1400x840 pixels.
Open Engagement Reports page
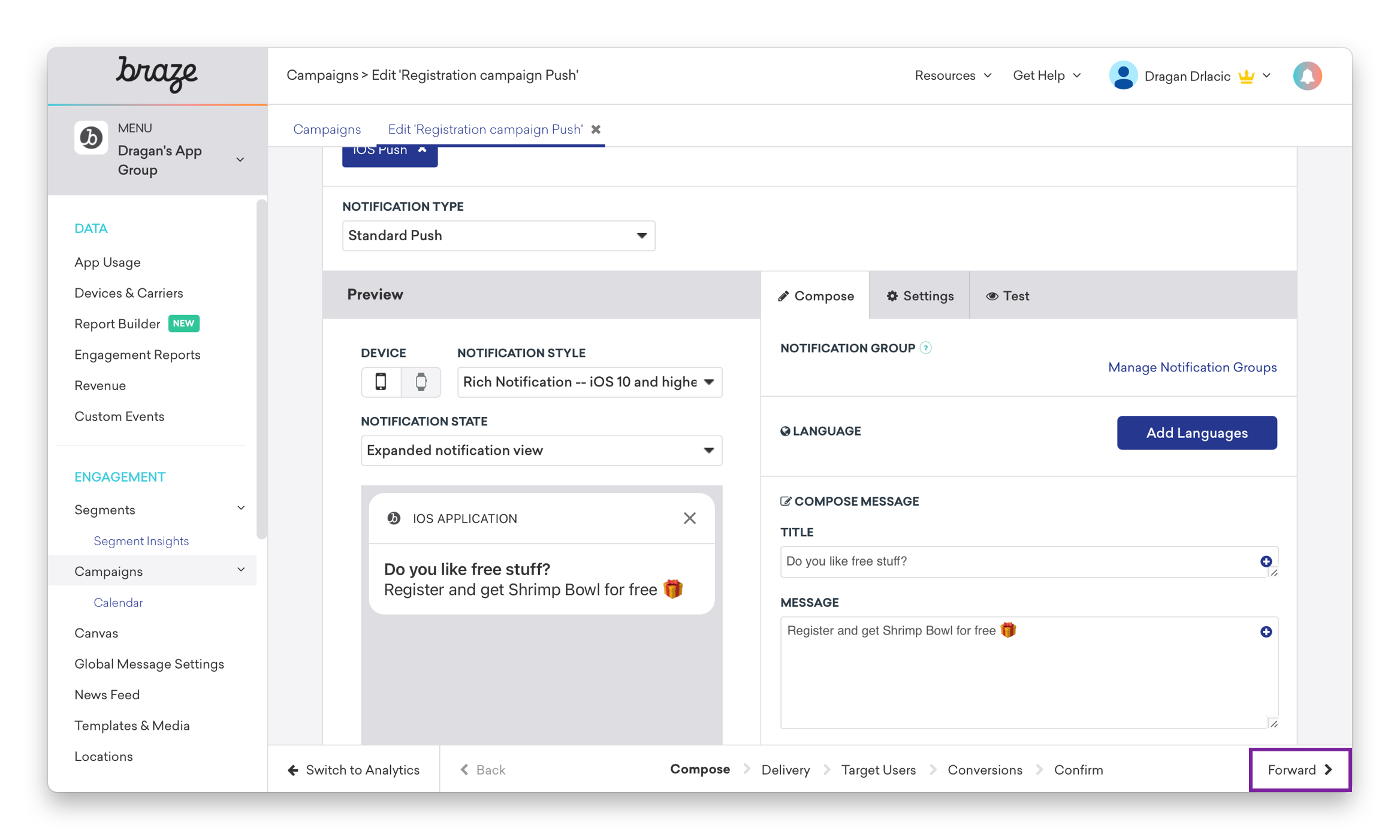(137, 355)
